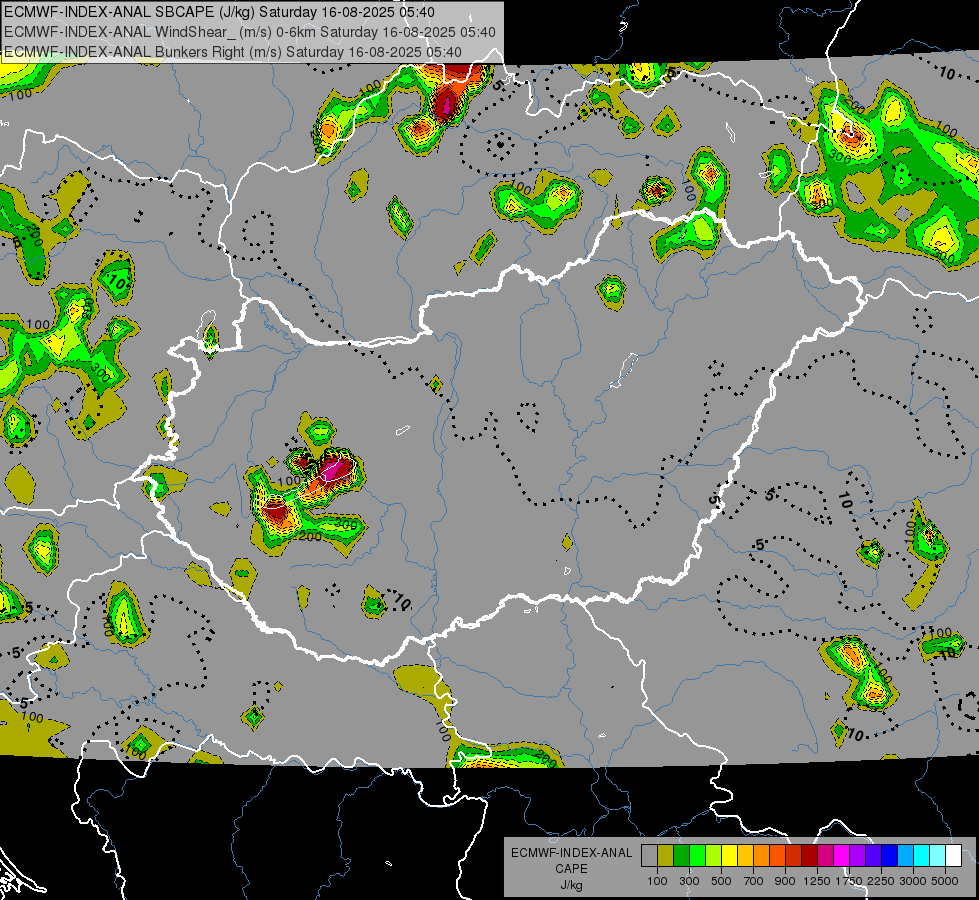This screenshot has width=979, height=900.
Task: Click legend scale value 5000
Action: 945,881
